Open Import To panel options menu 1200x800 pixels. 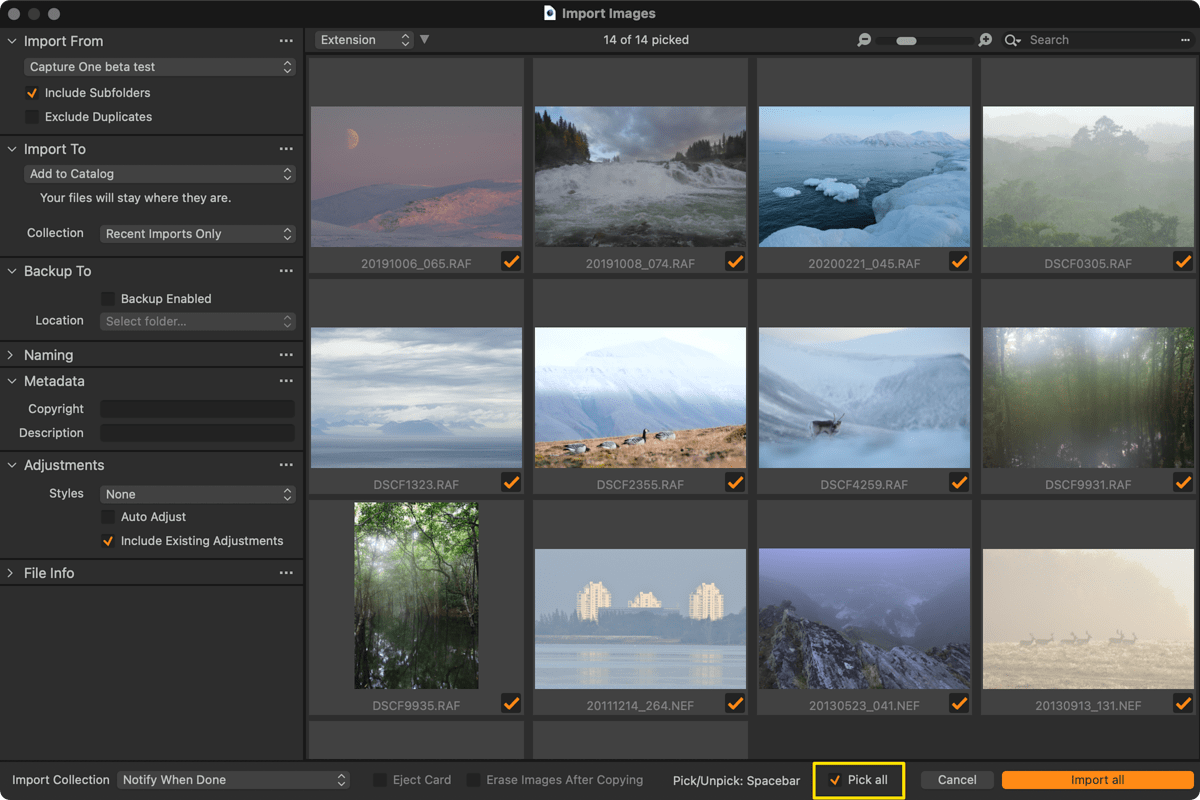286,149
